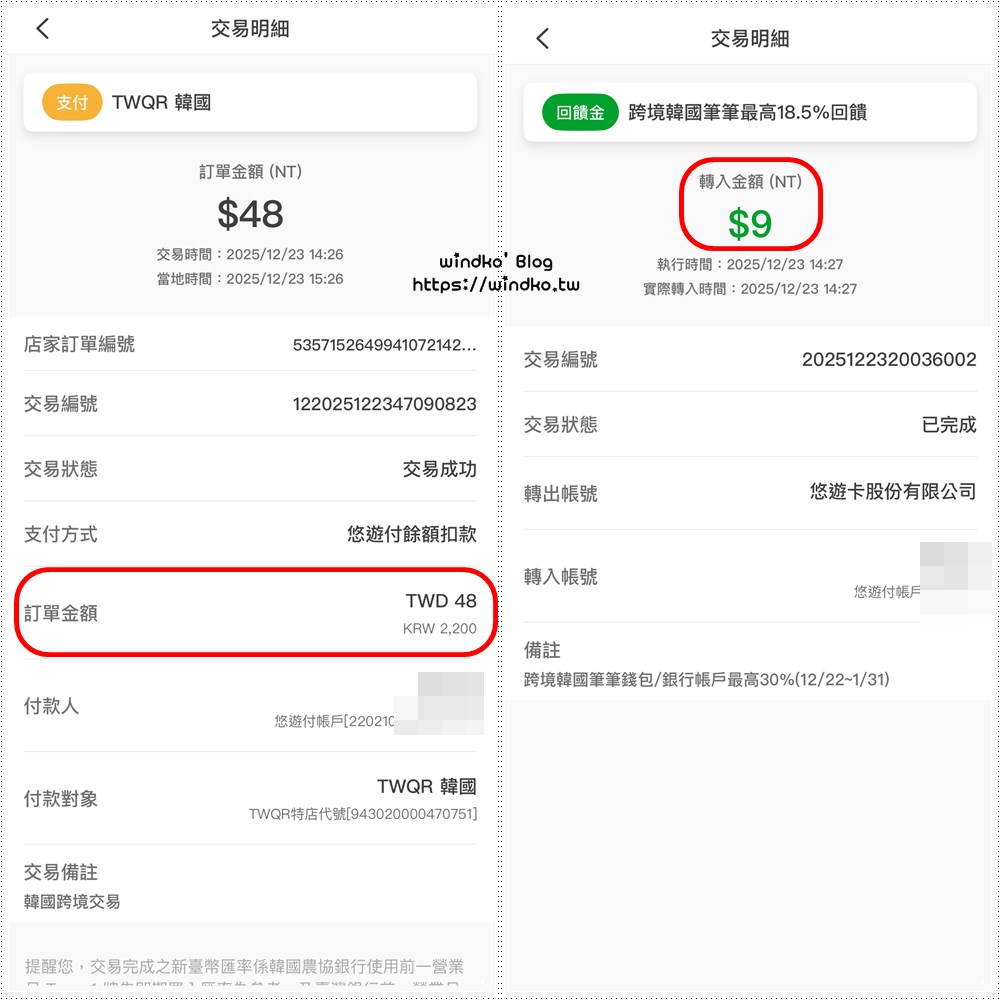Tap the orange 支付 badge

(x=72, y=102)
